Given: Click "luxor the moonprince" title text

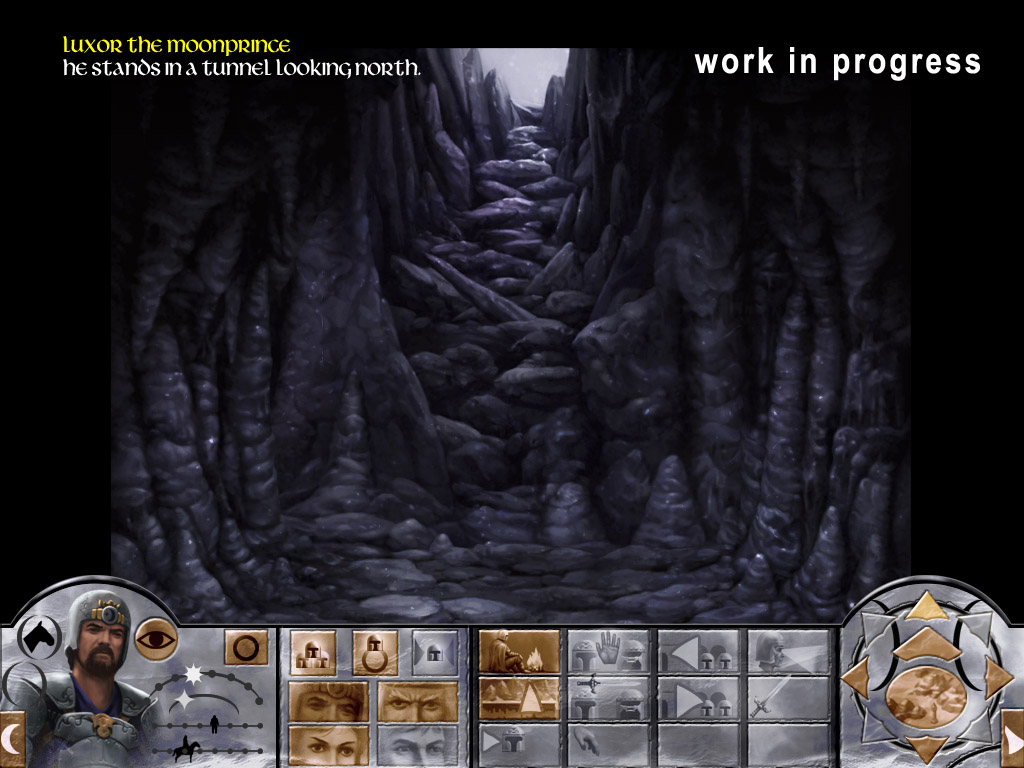Looking at the screenshot, I should pyautogui.click(x=177, y=46).
